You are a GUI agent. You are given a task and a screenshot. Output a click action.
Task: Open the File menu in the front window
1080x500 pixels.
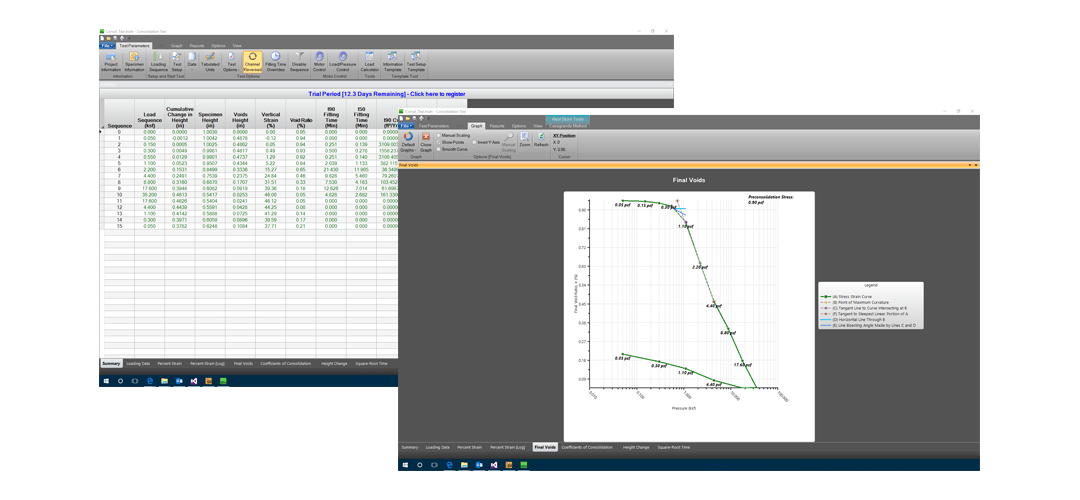pos(406,126)
